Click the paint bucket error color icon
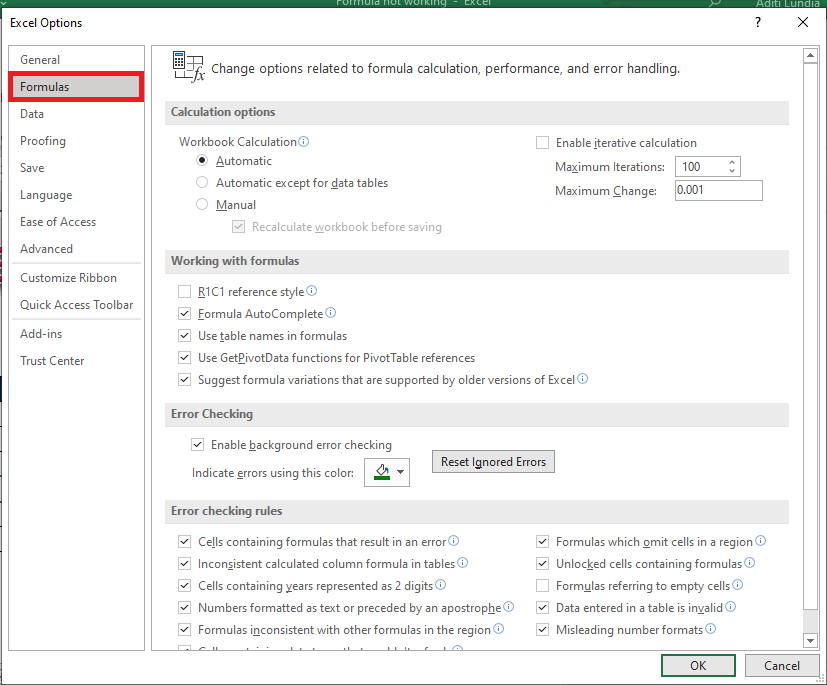The image size is (827, 685). tap(382, 471)
